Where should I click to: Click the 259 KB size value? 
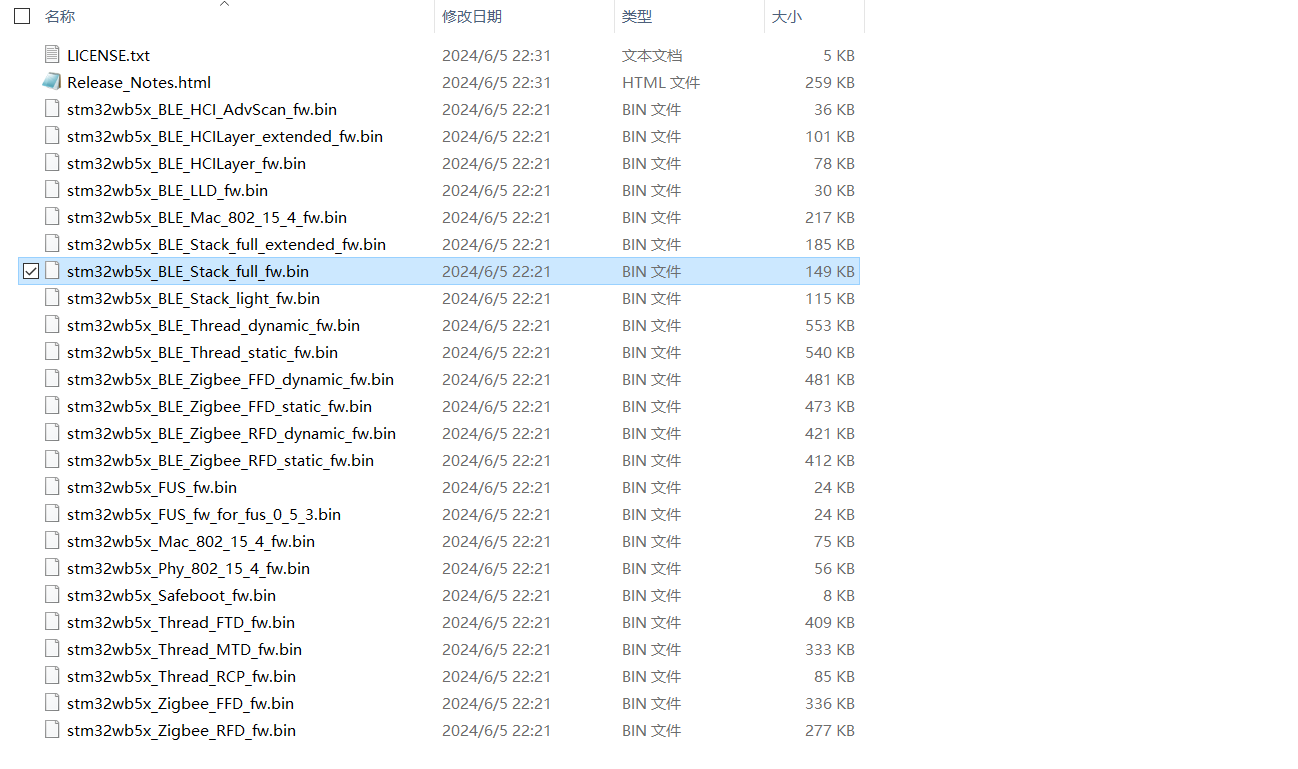(830, 83)
